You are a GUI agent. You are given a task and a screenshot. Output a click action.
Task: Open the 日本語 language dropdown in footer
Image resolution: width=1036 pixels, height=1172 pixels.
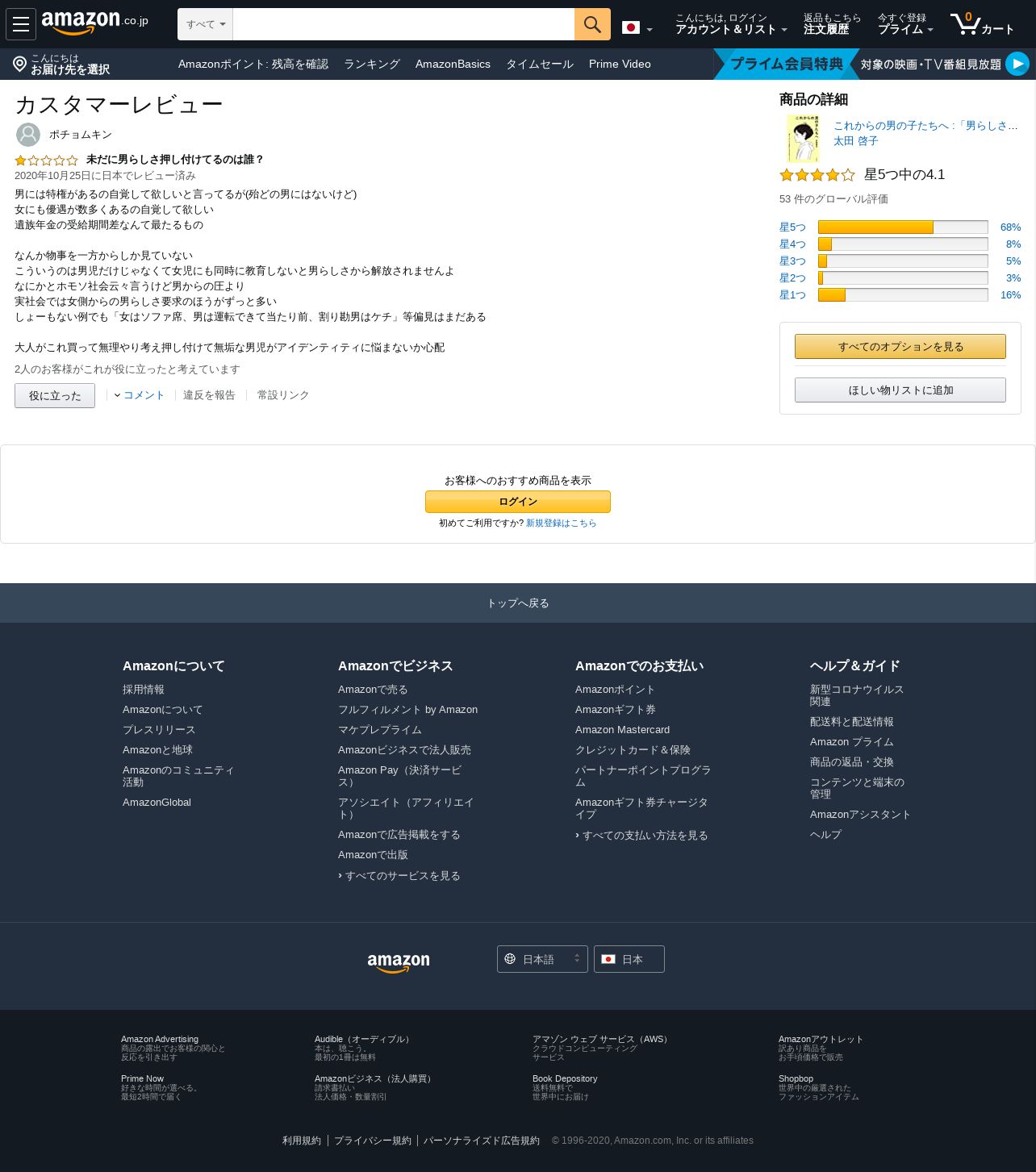click(542, 959)
